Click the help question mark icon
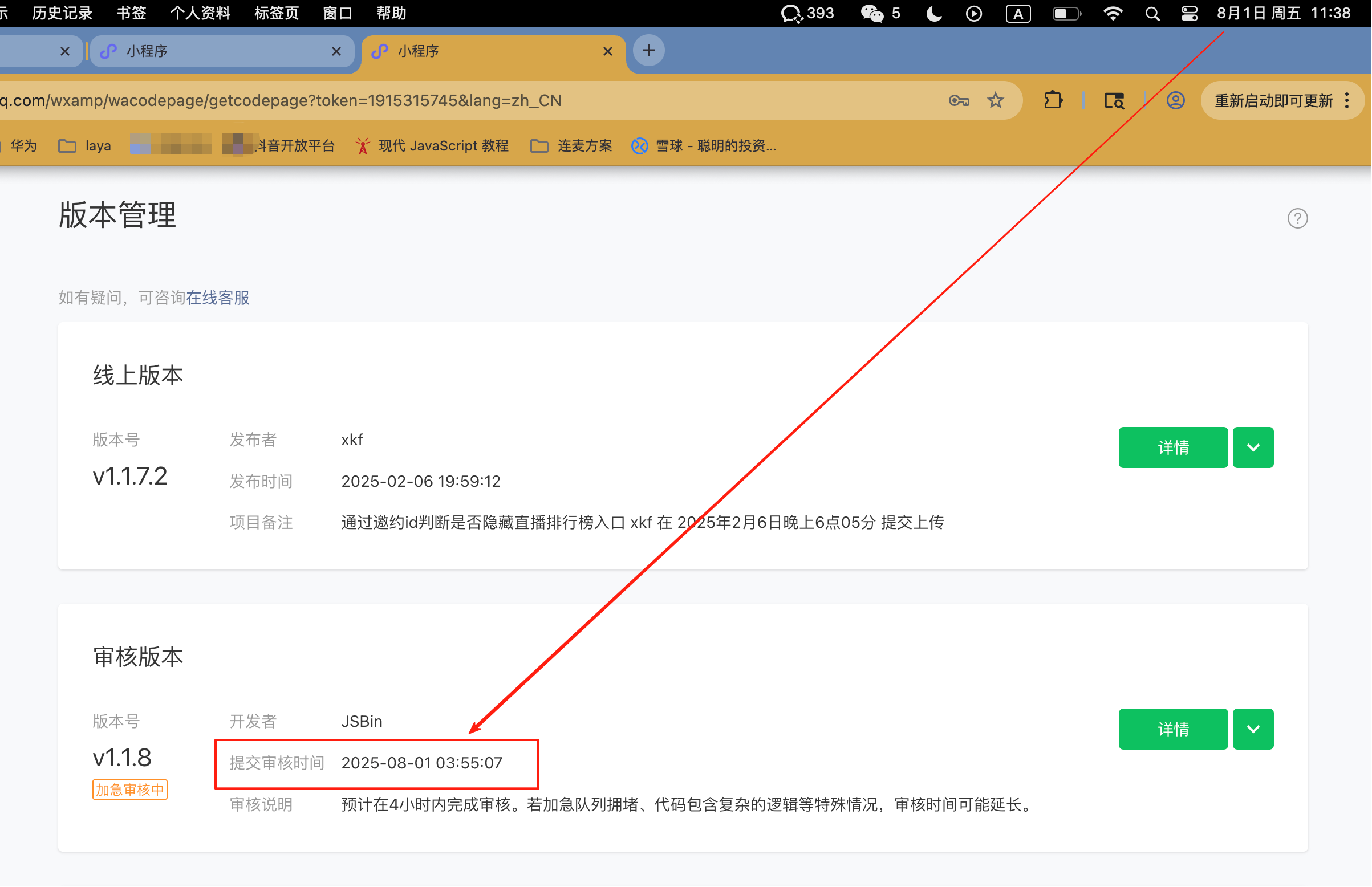The height and width of the screenshot is (887, 1372). tap(1298, 218)
